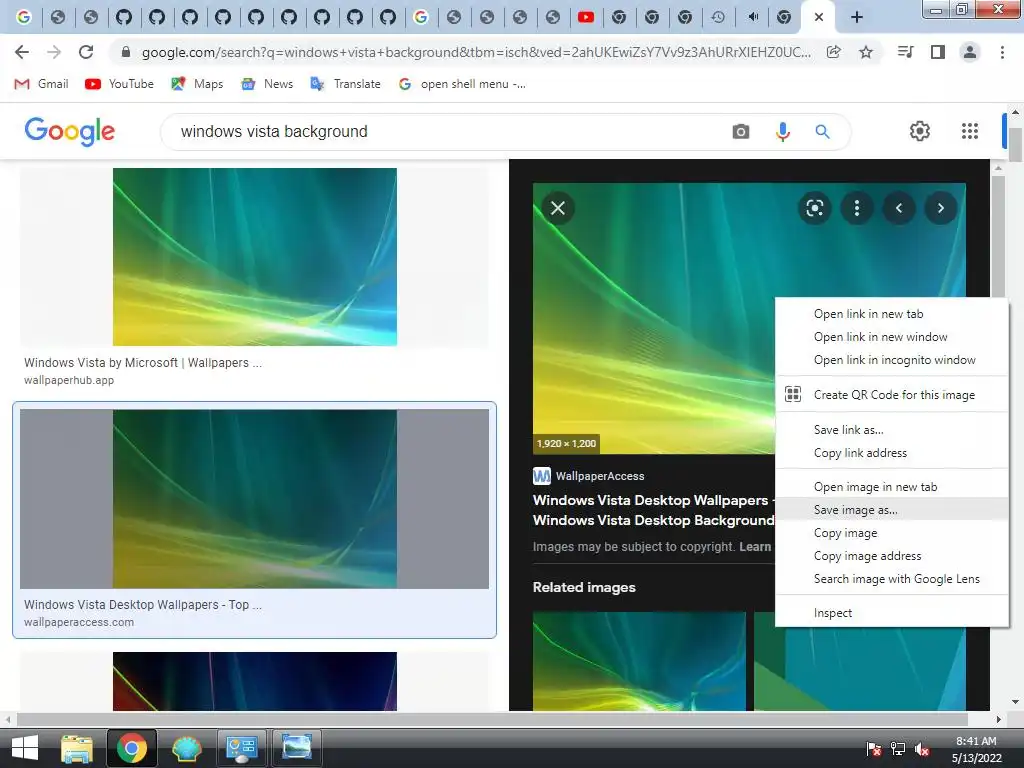
Task: Open a new browser tab
Action: point(857,18)
